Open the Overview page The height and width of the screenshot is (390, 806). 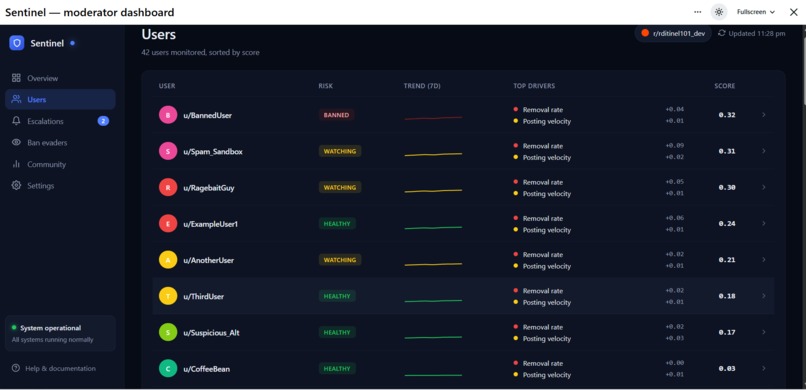(x=61, y=78)
